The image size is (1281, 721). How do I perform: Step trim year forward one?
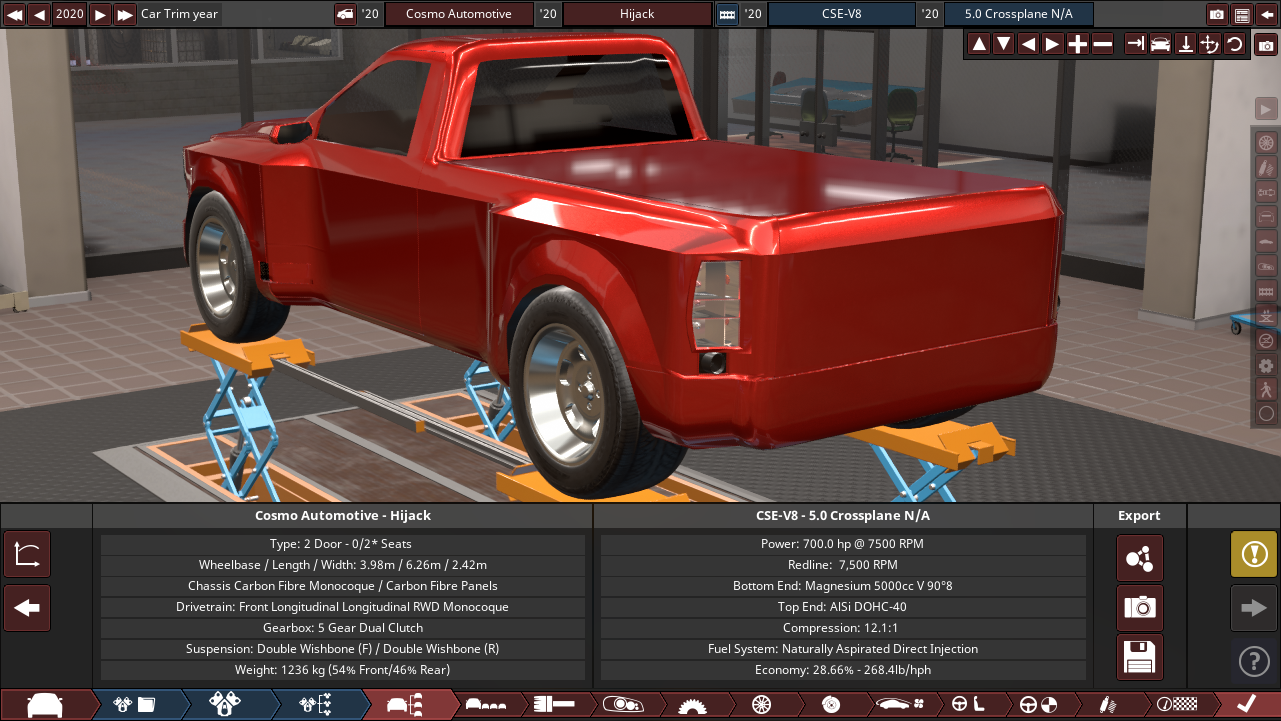pos(100,14)
